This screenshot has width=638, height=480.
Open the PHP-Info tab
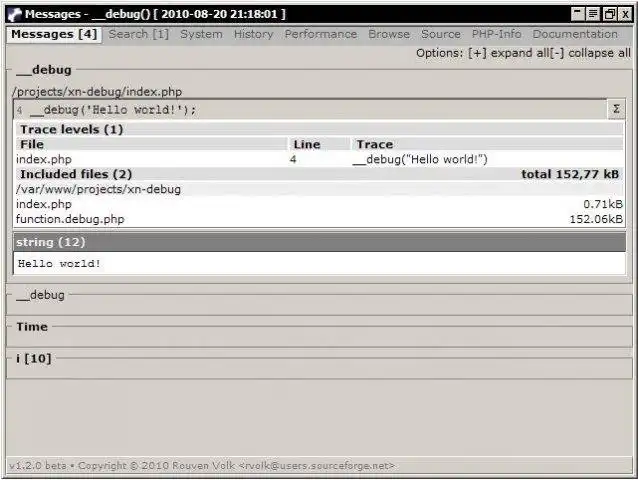point(496,34)
